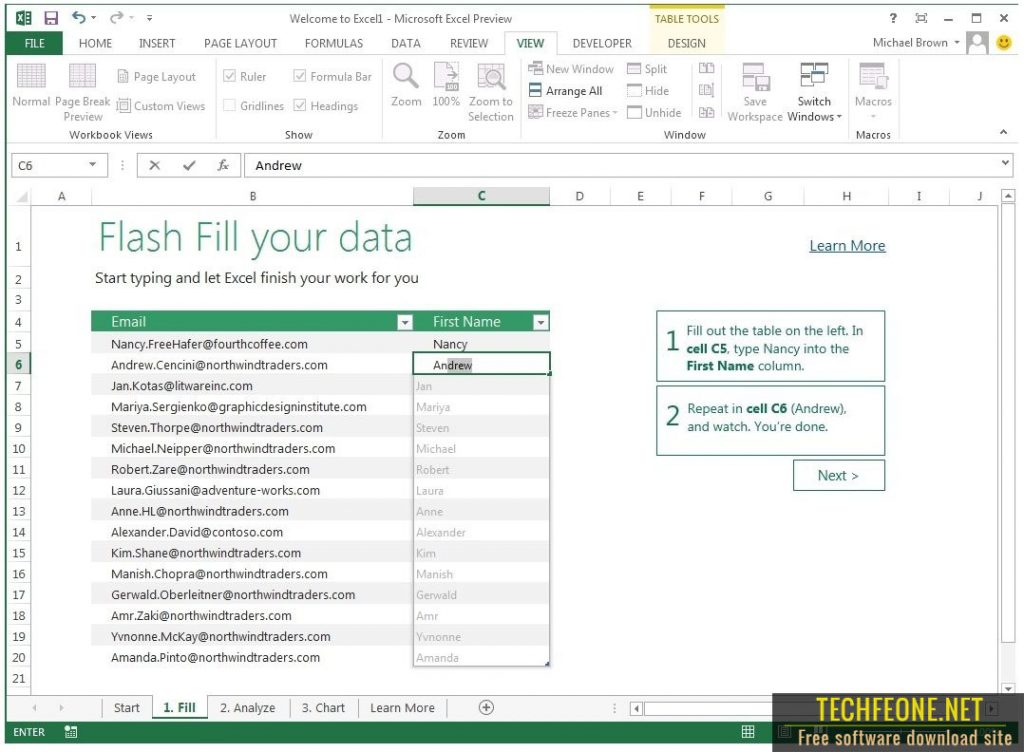
Task: Open the Macros dropdown
Action: (x=873, y=91)
